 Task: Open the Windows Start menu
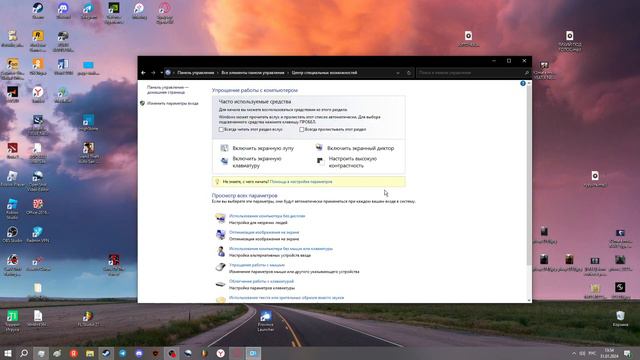point(8,353)
